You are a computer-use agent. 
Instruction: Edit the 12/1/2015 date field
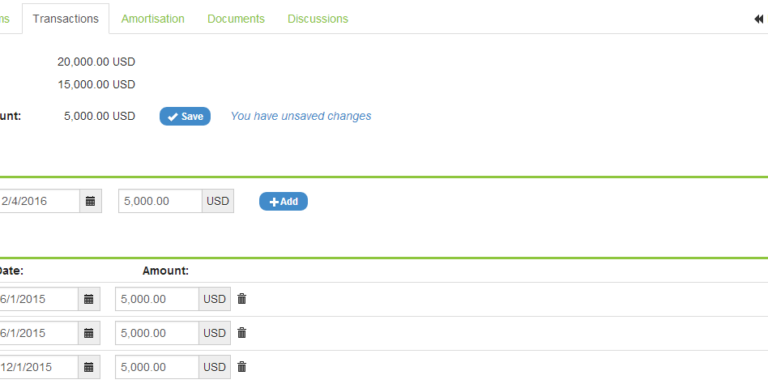pos(39,367)
